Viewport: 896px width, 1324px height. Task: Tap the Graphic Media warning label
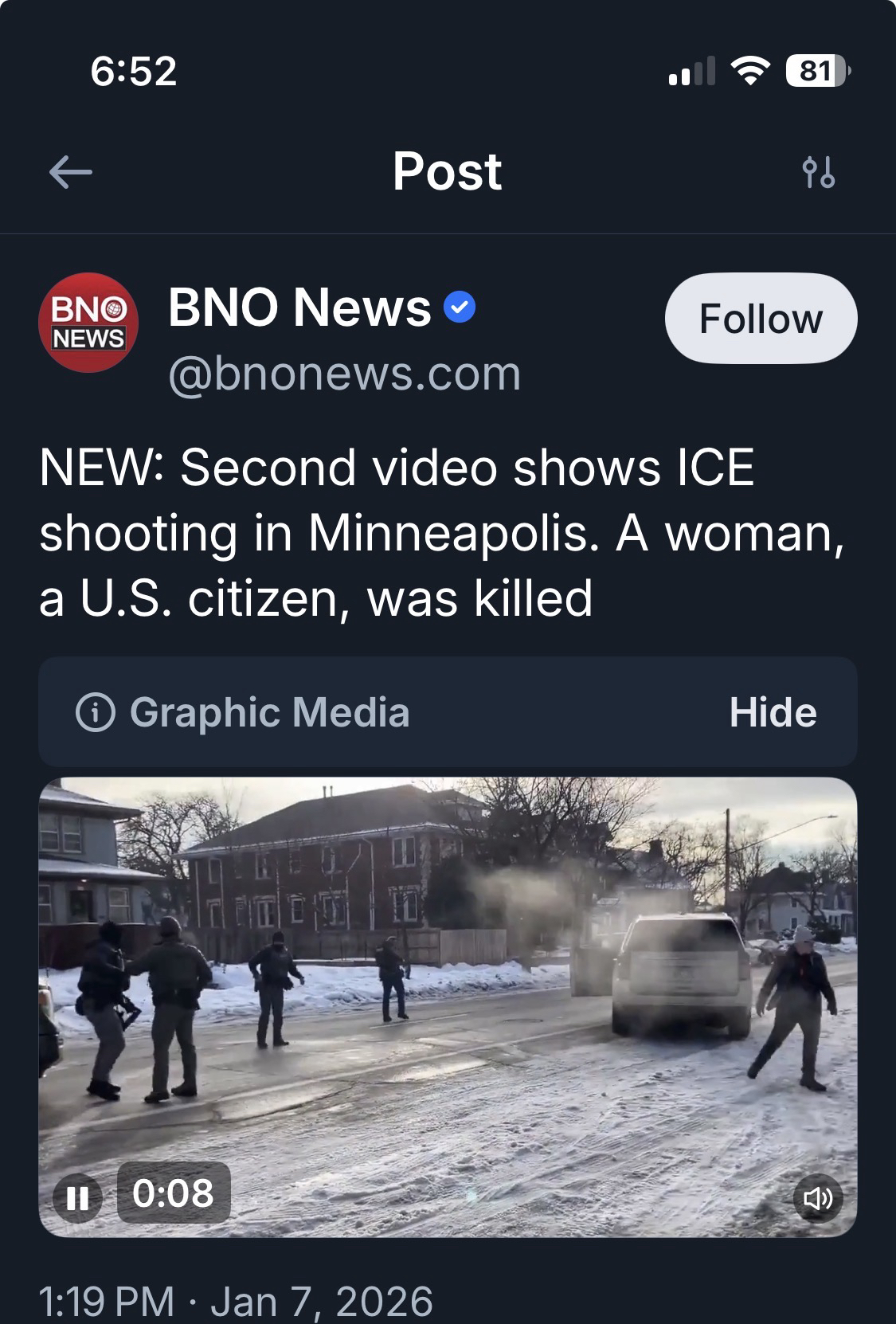pyautogui.click(x=269, y=712)
